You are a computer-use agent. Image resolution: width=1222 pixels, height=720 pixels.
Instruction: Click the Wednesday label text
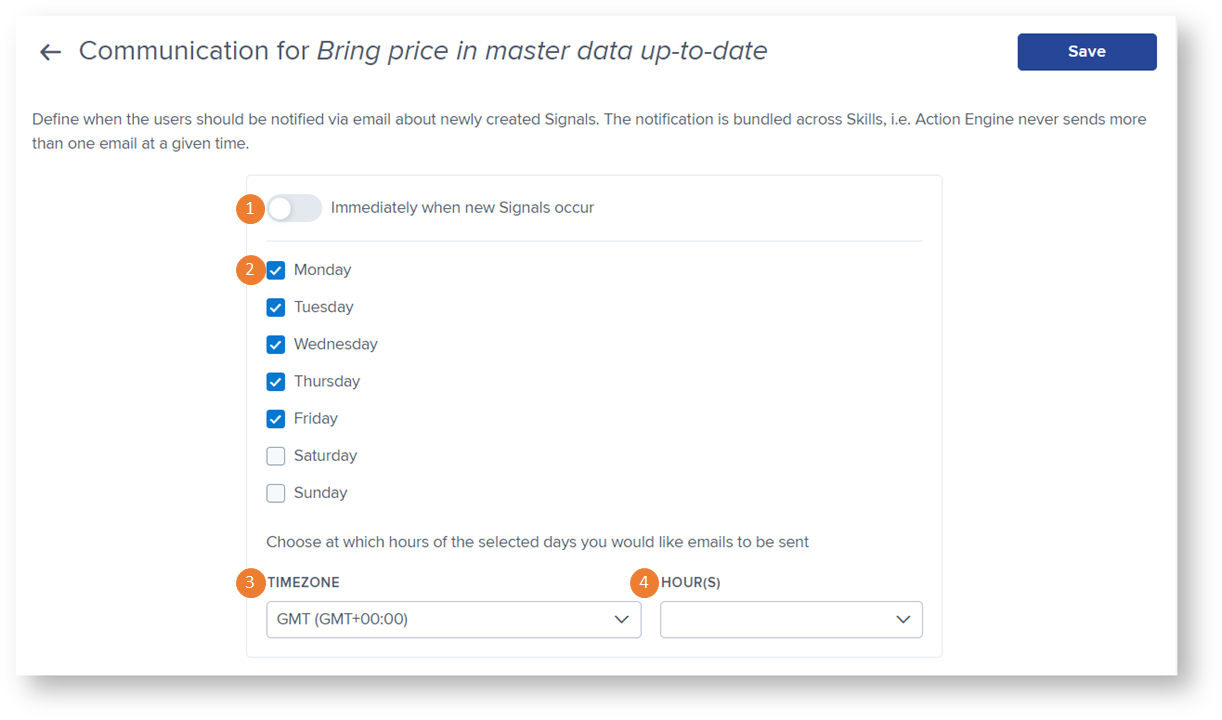tap(336, 344)
